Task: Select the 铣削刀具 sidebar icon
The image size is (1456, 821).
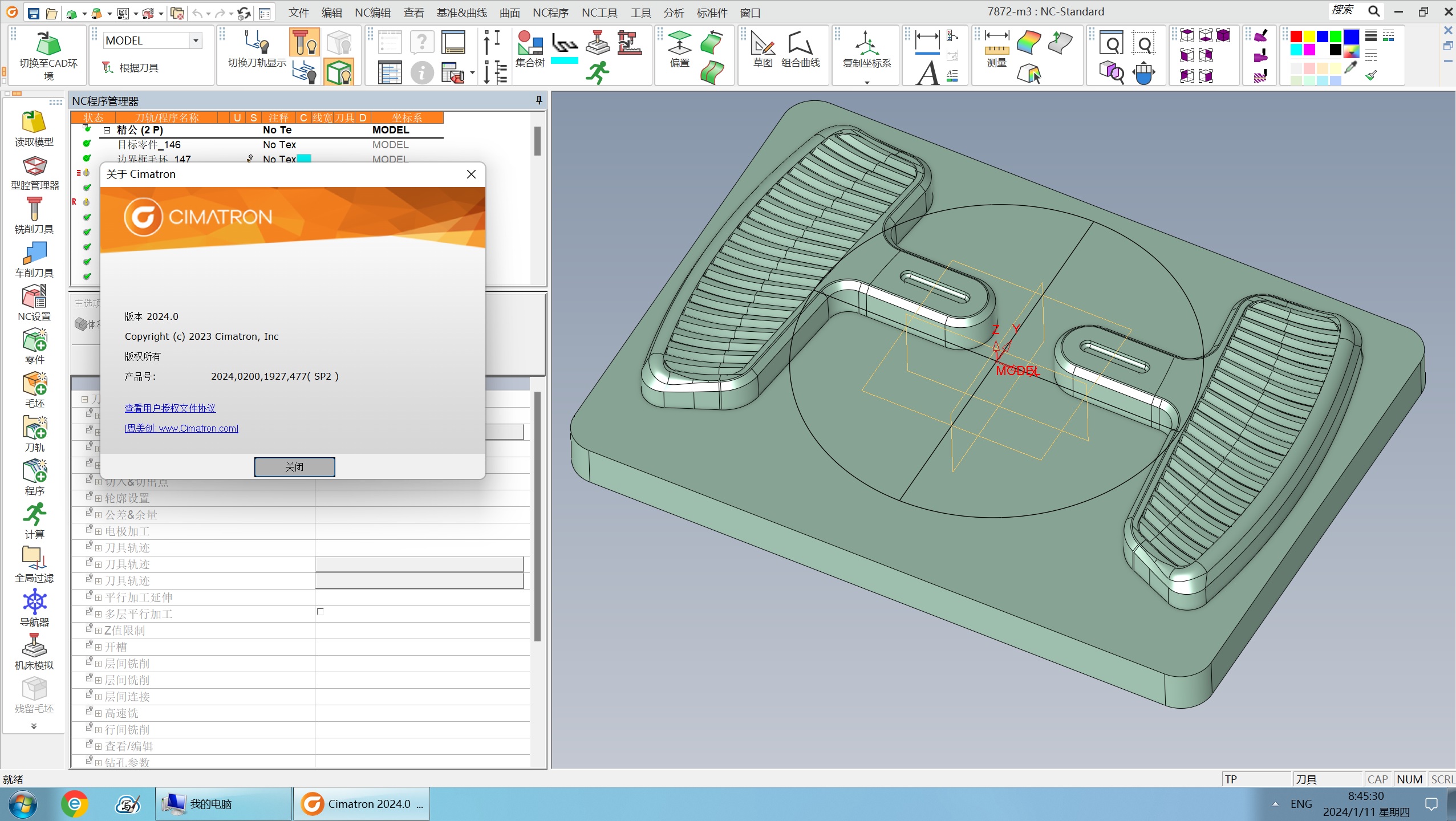Action: tap(34, 210)
